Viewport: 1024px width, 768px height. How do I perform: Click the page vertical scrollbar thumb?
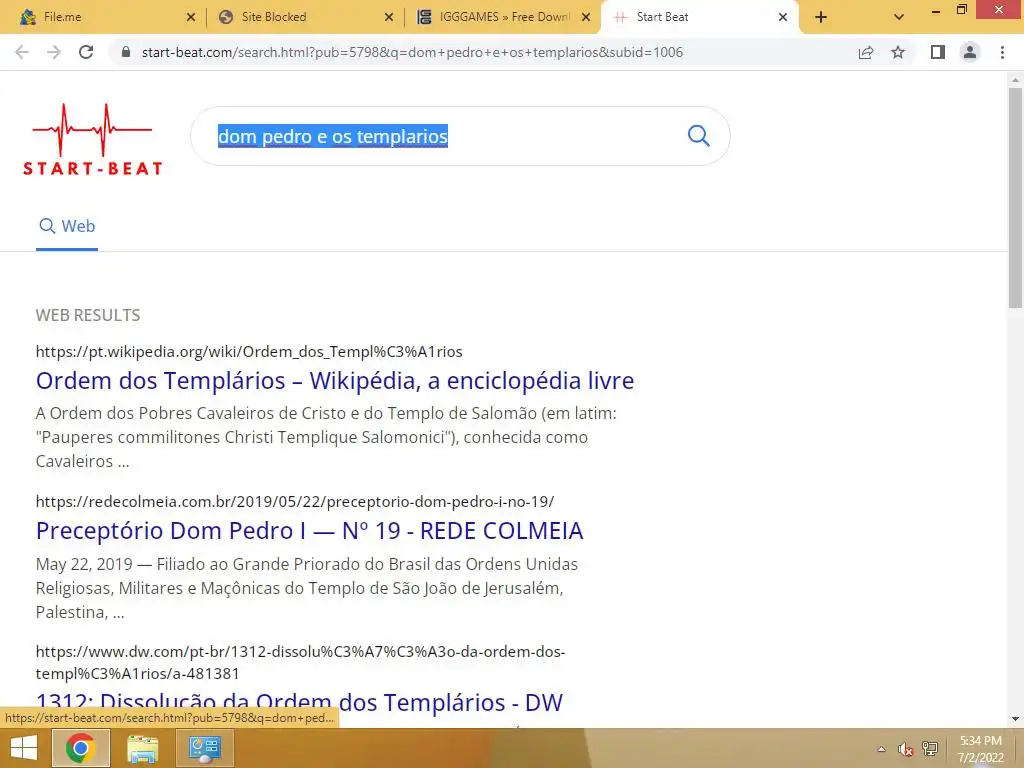tap(1015, 197)
